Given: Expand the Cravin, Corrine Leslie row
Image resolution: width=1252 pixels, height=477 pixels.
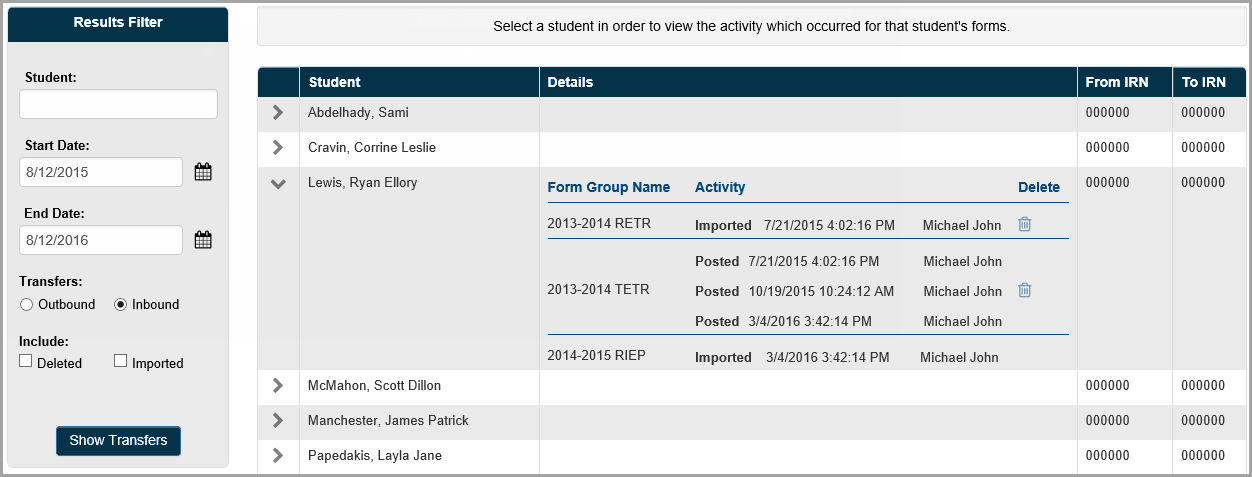Looking at the screenshot, I should point(278,148).
